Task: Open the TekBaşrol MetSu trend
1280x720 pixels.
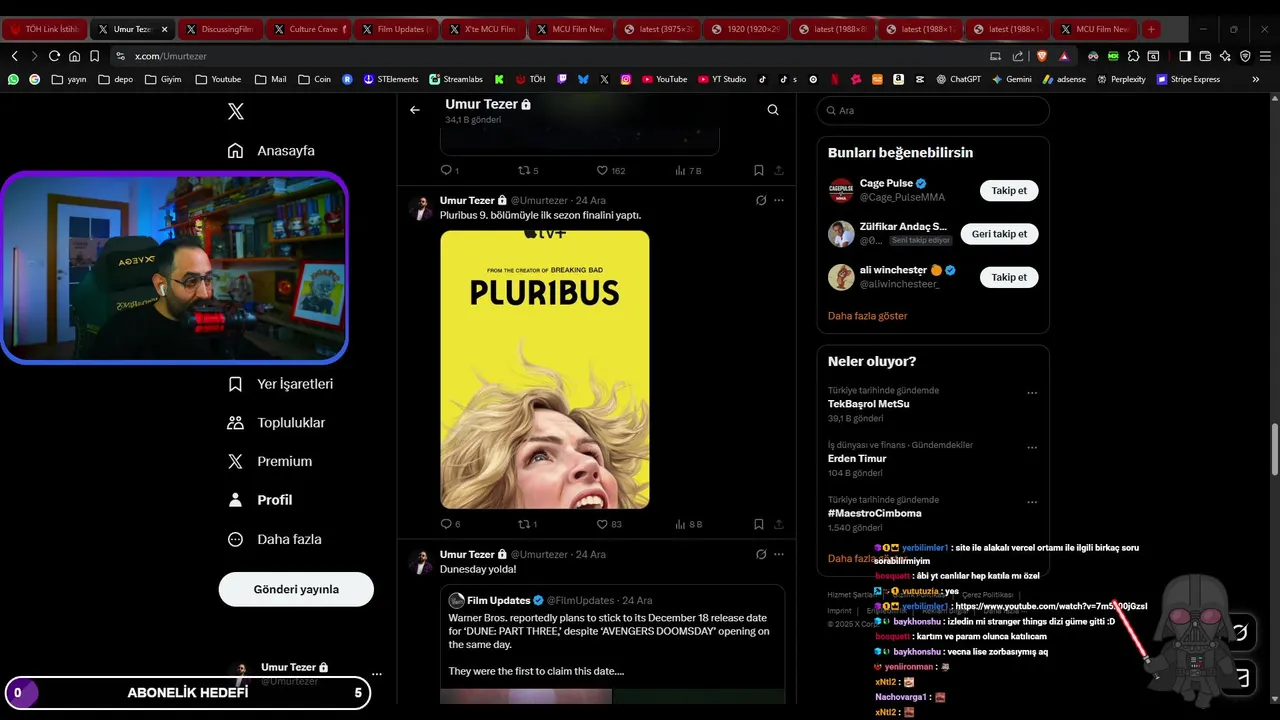Action: 933,404
